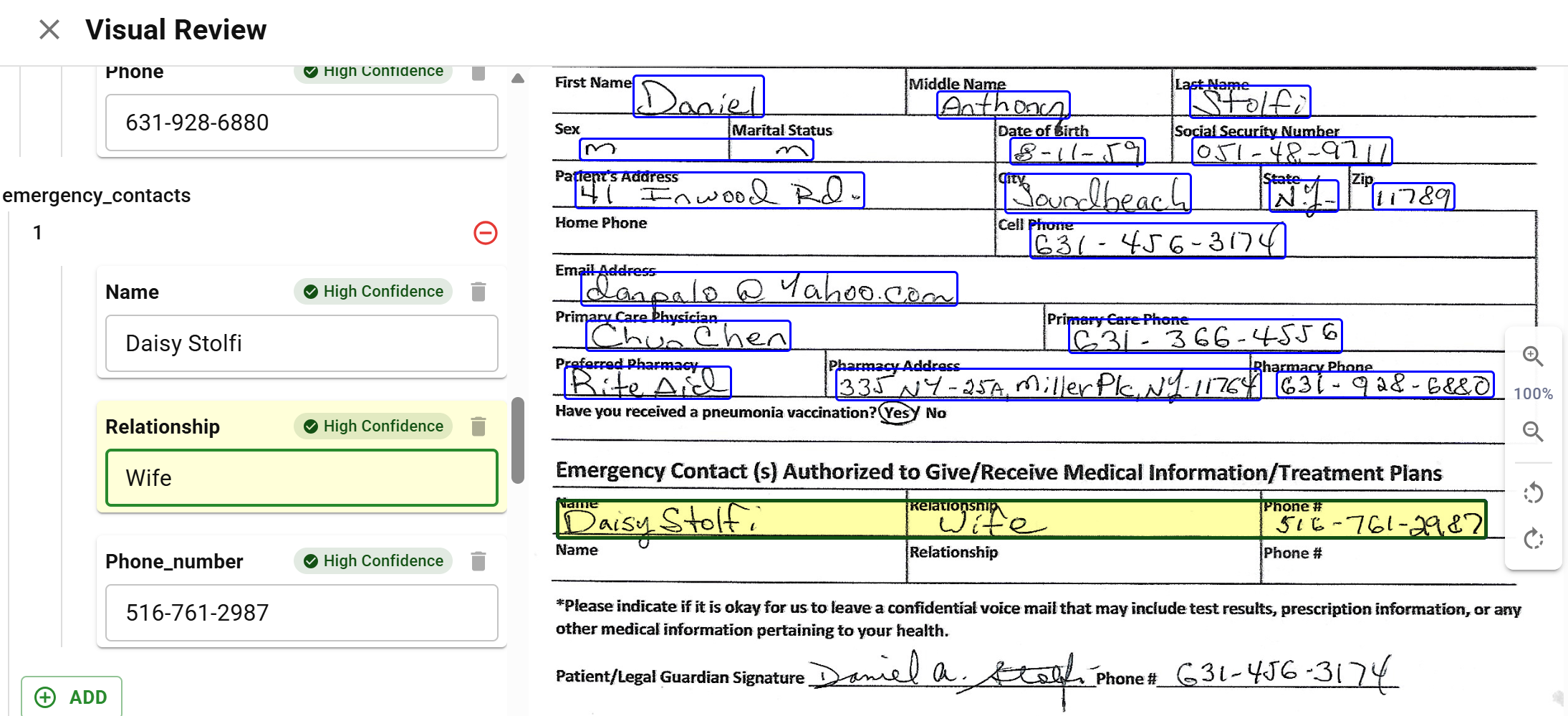Viewport: 1568px width, 716px height.
Task: Rotate the document counterclockwise
Action: pyautogui.click(x=1533, y=492)
